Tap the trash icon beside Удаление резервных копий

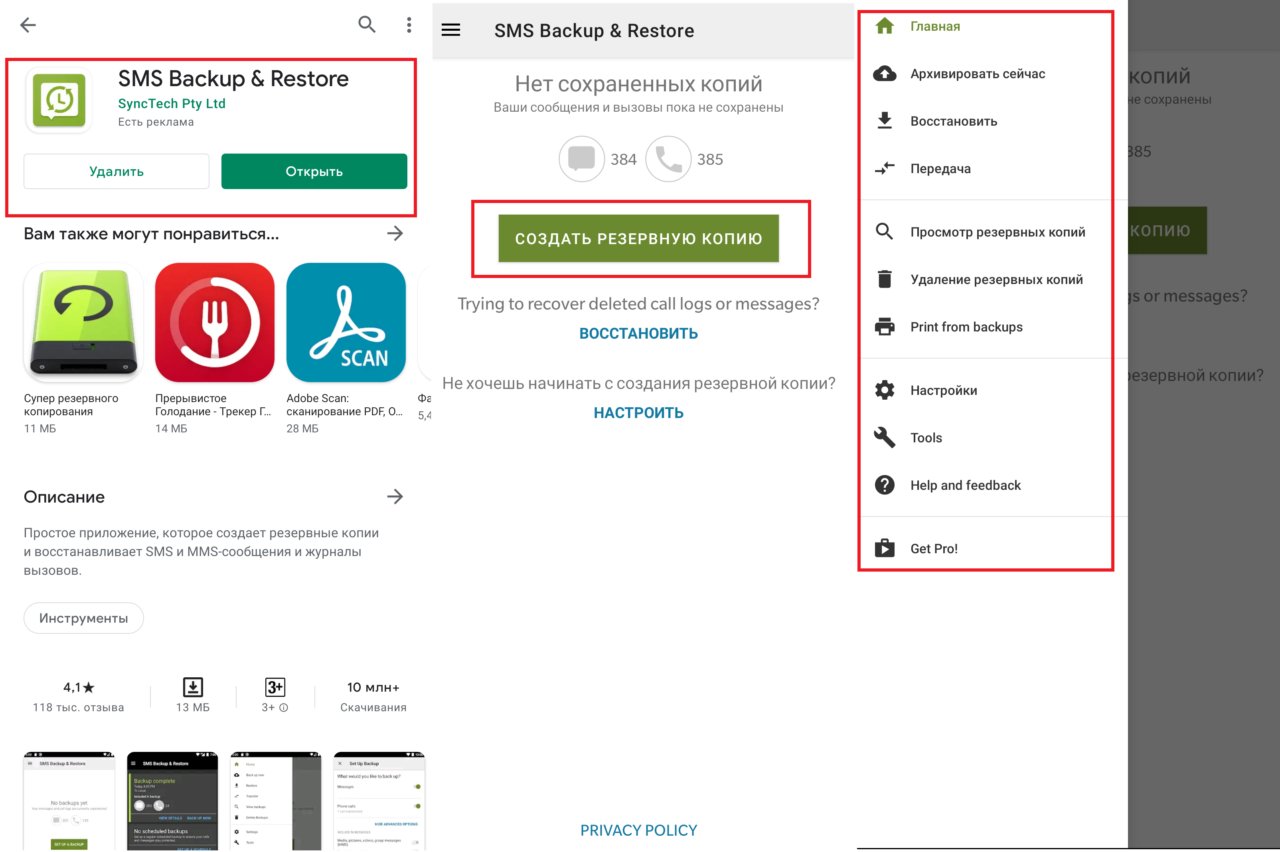pos(885,280)
